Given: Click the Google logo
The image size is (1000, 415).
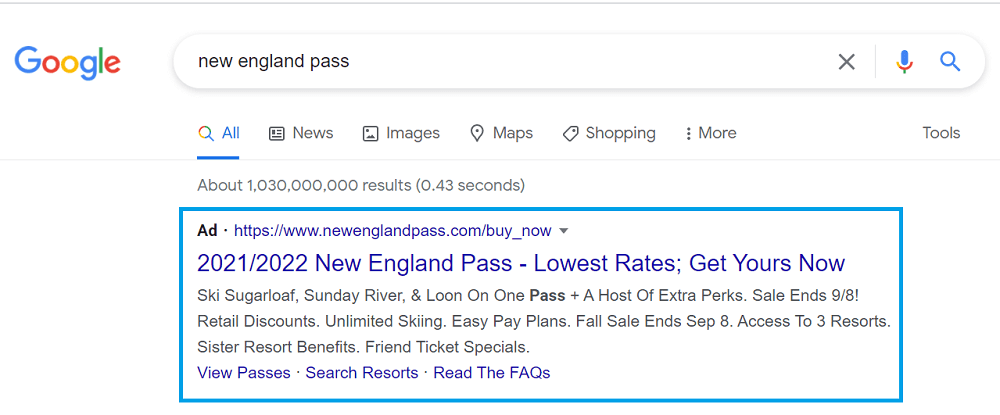Looking at the screenshot, I should point(68,64).
